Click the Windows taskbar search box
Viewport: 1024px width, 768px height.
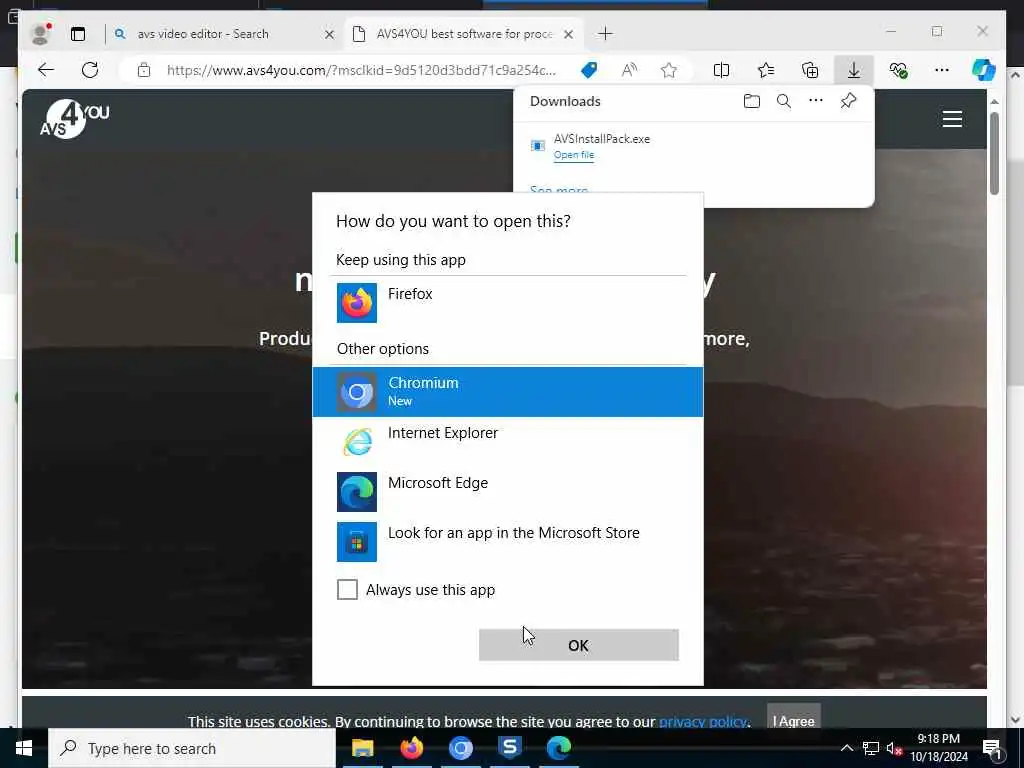tap(192, 748)
